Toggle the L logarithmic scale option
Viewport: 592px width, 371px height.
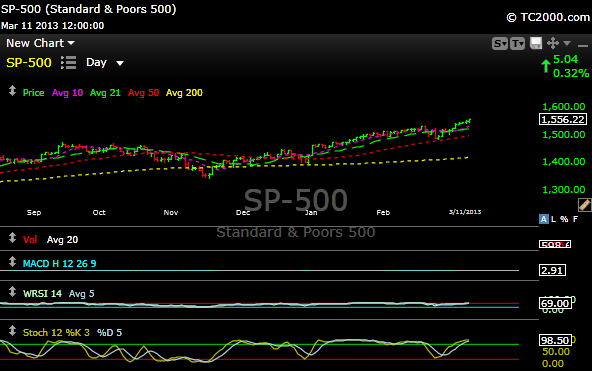(x=553, y=219)
